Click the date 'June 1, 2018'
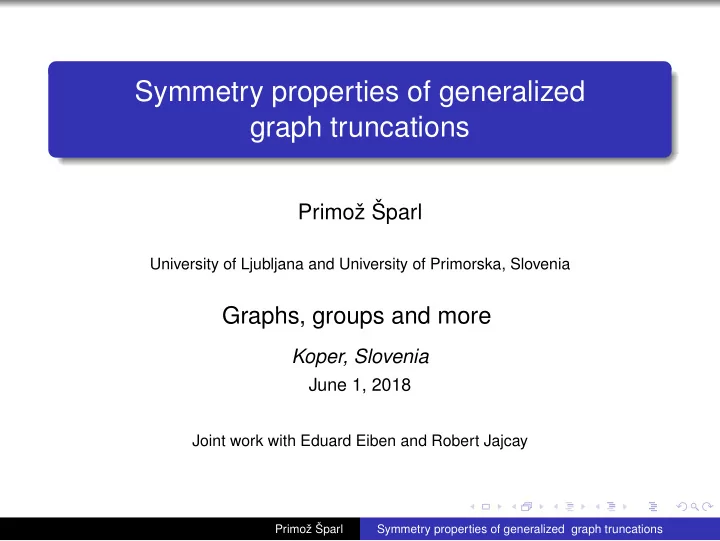 [360, 385]
